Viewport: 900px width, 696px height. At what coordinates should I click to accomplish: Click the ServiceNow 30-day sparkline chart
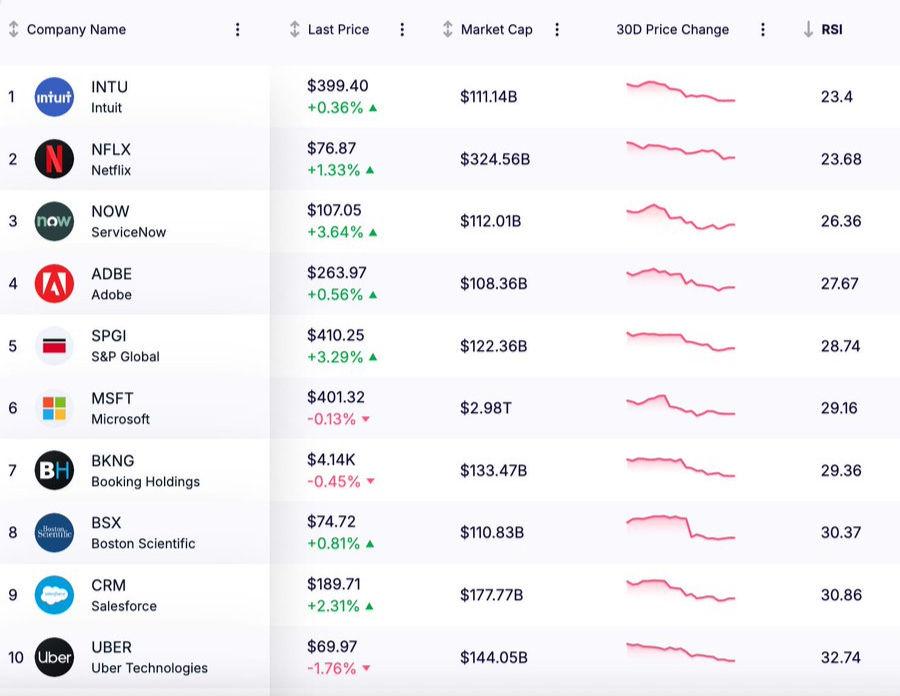pyautogui.click(x=681, y=217)
